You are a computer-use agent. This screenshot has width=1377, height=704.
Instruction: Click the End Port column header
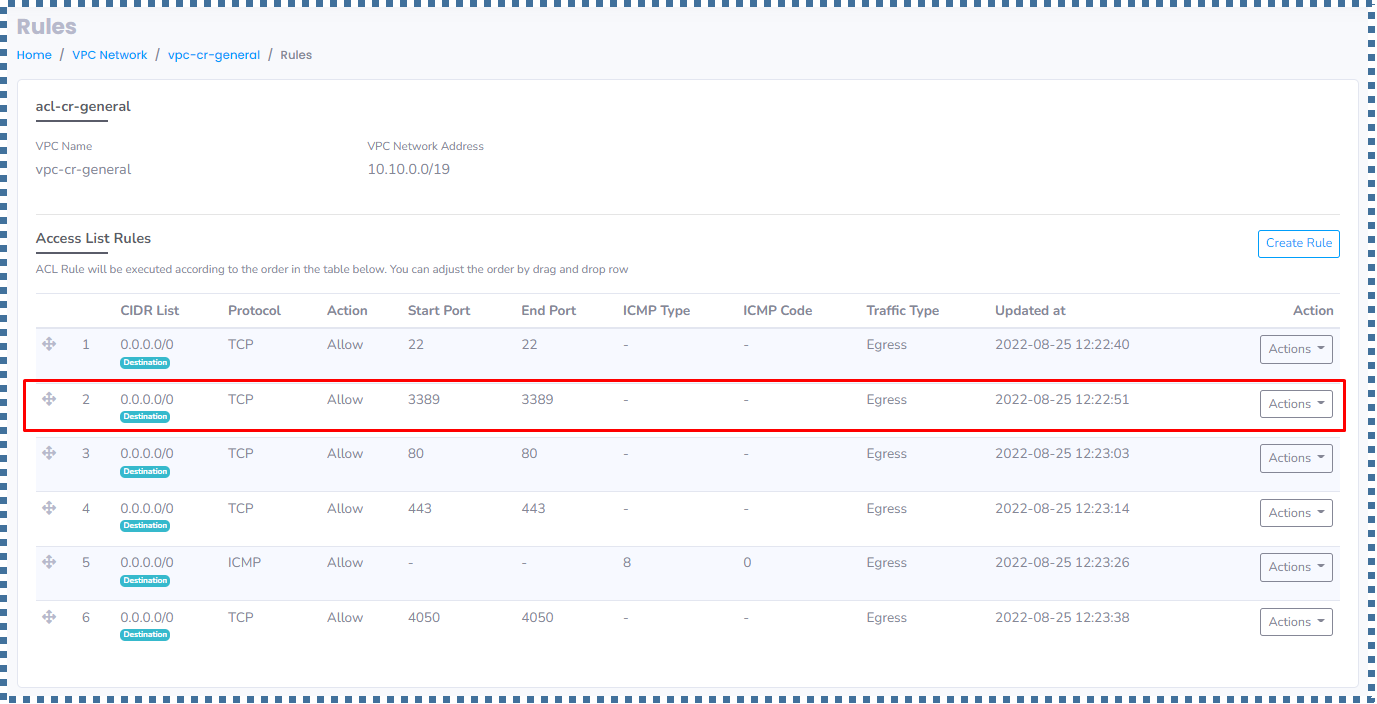[549, 311]
